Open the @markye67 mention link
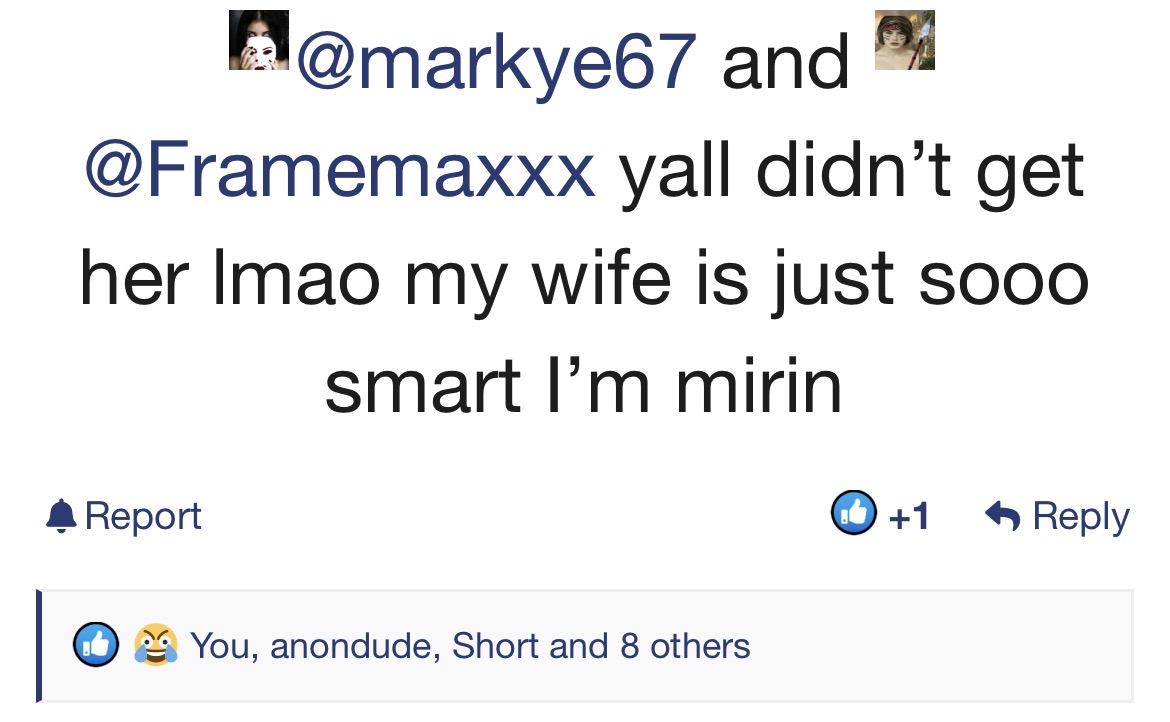Image resolution: width=1170 pixels, height=722 pixels. pos(497,61)
